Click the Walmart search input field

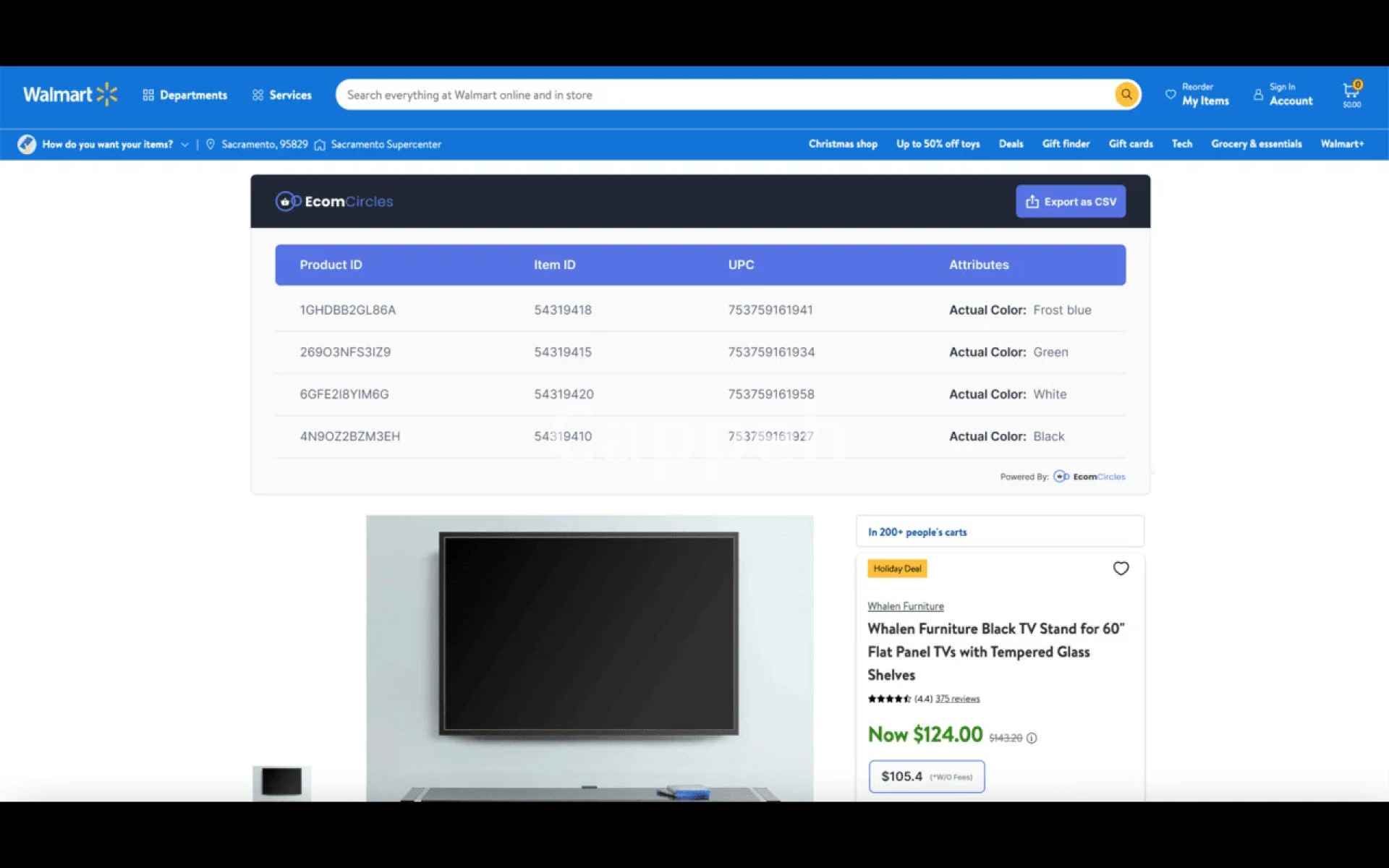(723, 95)
